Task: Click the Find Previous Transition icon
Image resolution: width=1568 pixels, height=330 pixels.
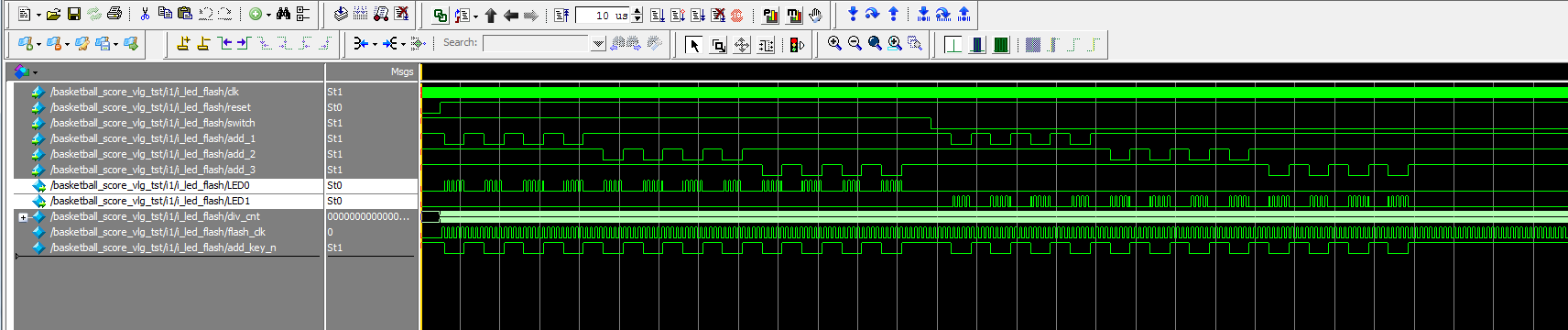Action: click(x=224, y=43)
